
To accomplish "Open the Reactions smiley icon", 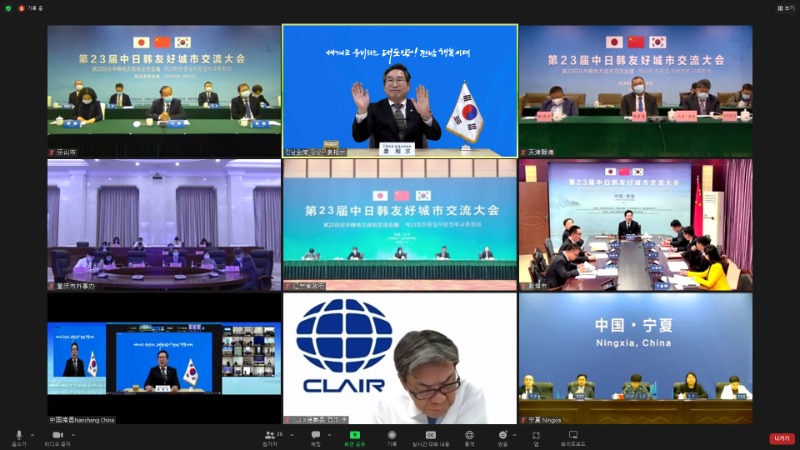I will click(502, 436).
